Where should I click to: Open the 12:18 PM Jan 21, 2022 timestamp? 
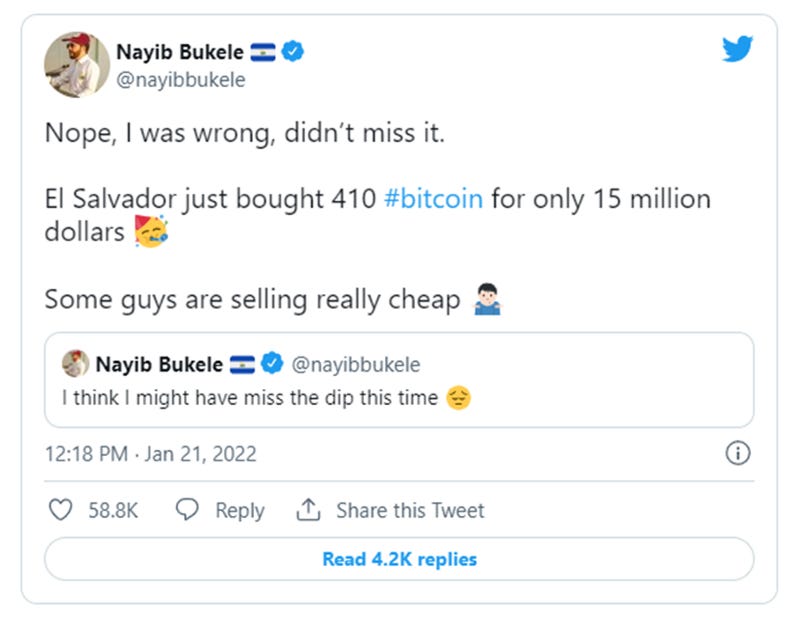tap(151, 453)
